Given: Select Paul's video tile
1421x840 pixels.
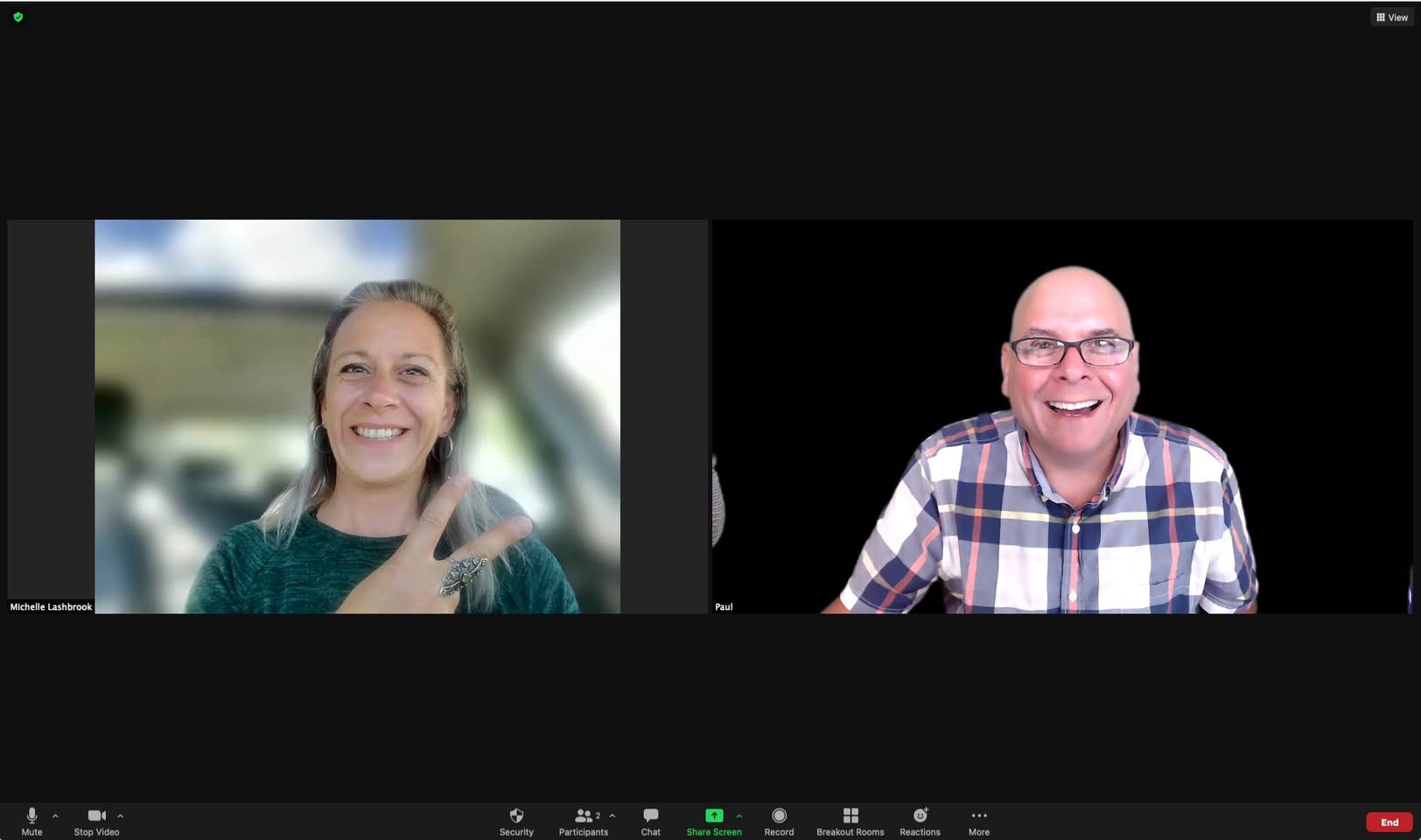Looking at the screenshot, I should click(1062, 416).
